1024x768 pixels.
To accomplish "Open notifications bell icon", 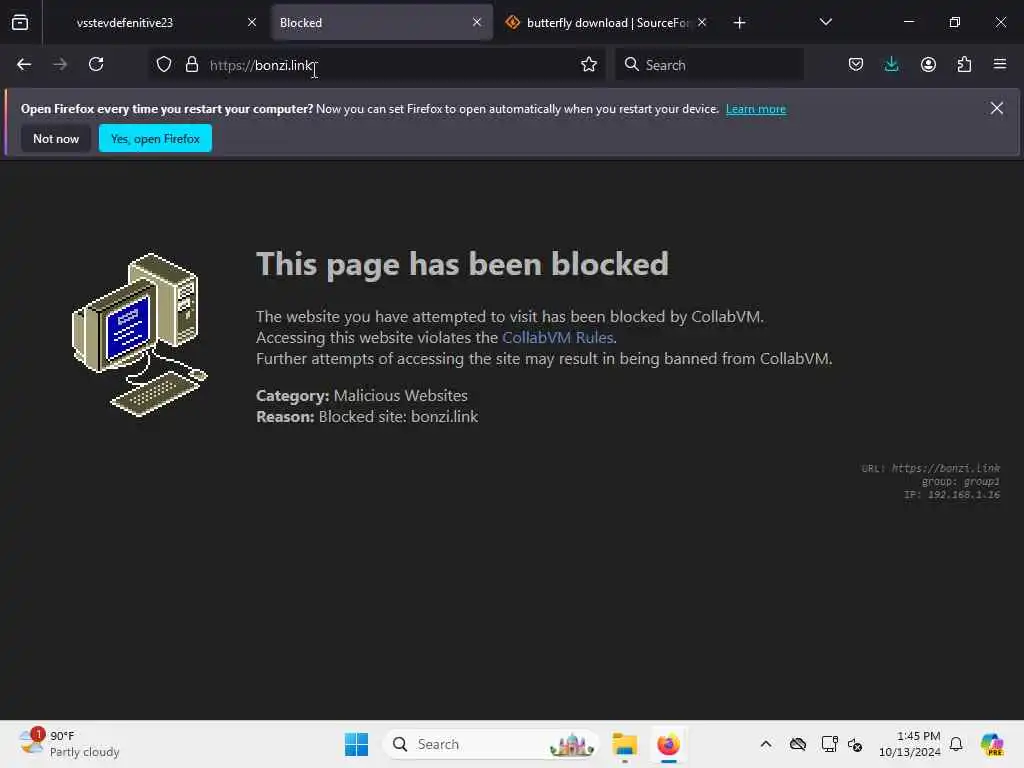I will point(956,744).
